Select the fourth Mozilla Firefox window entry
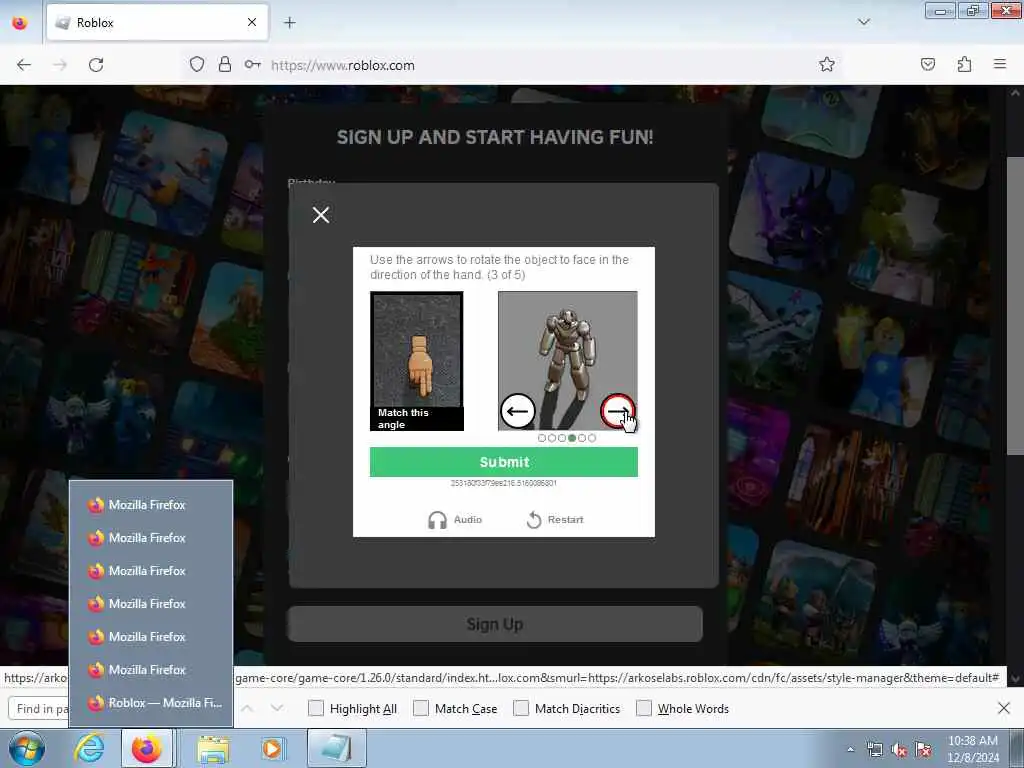The image size is (1024, 768). 151,604
